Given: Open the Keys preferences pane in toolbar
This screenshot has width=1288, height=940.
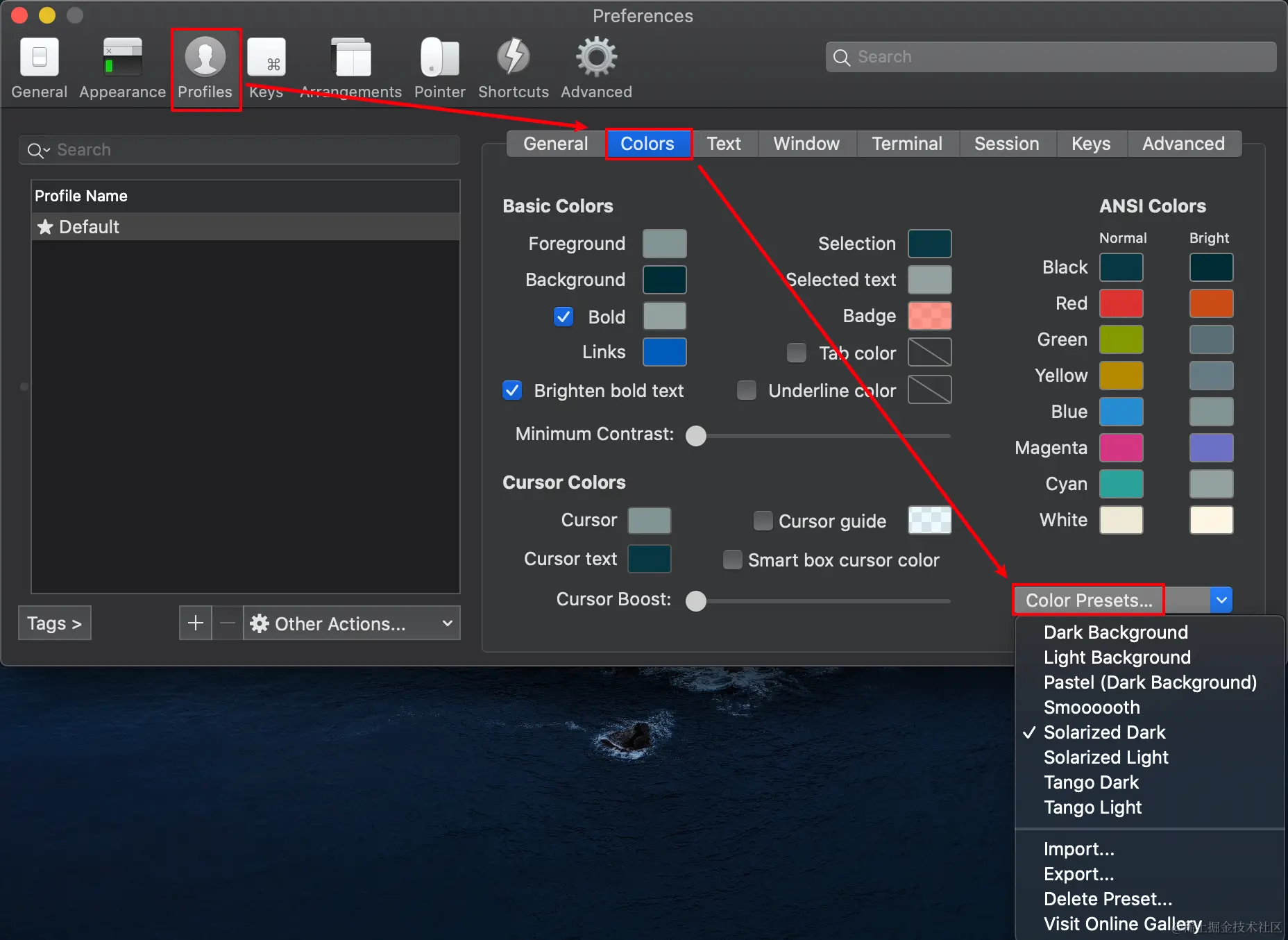Looking at the screenshot, I should click(266, 69).
